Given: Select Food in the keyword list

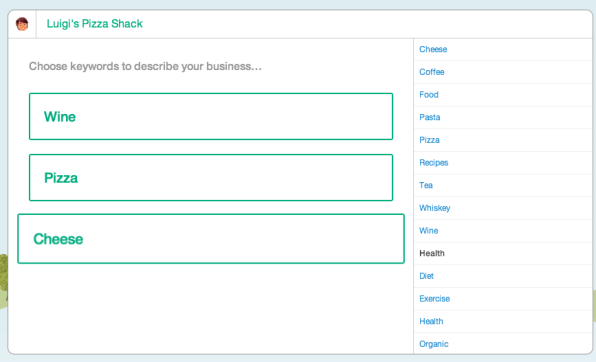Looking at the screenshot, I should 429,94.
